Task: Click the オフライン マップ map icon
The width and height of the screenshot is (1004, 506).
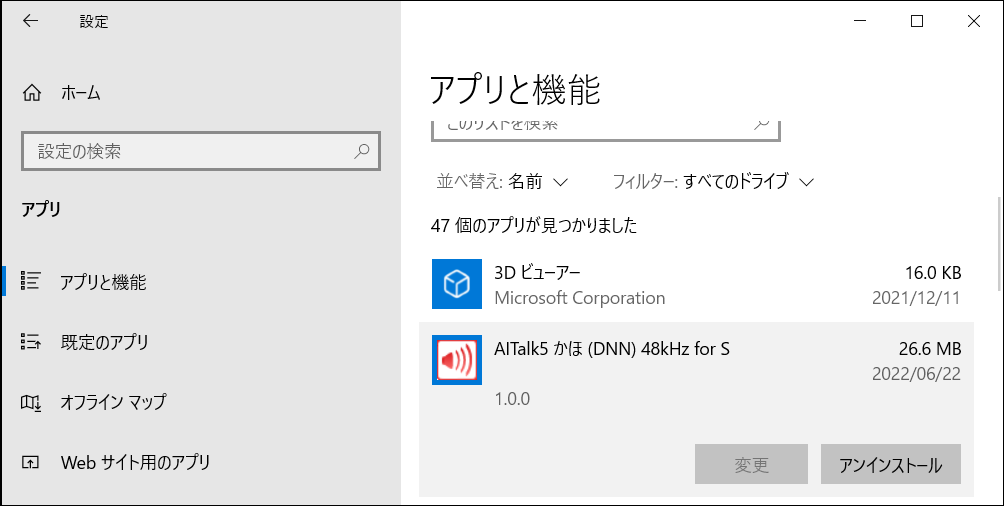Action: point(31,402)
